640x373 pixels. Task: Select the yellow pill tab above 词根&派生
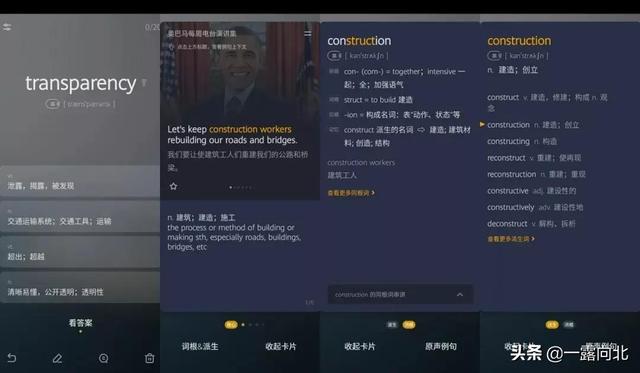coord(231,325)
